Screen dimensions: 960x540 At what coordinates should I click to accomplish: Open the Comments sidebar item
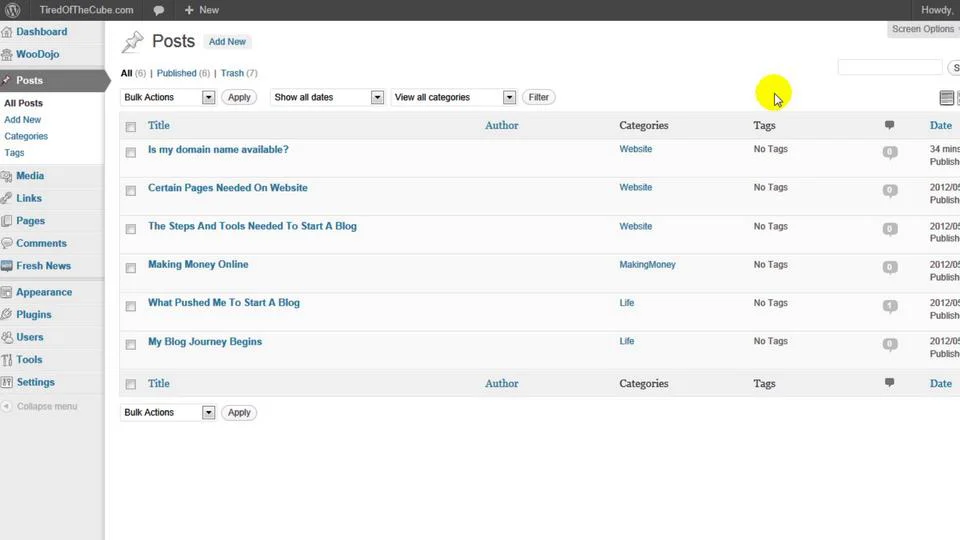coord(41,243)
